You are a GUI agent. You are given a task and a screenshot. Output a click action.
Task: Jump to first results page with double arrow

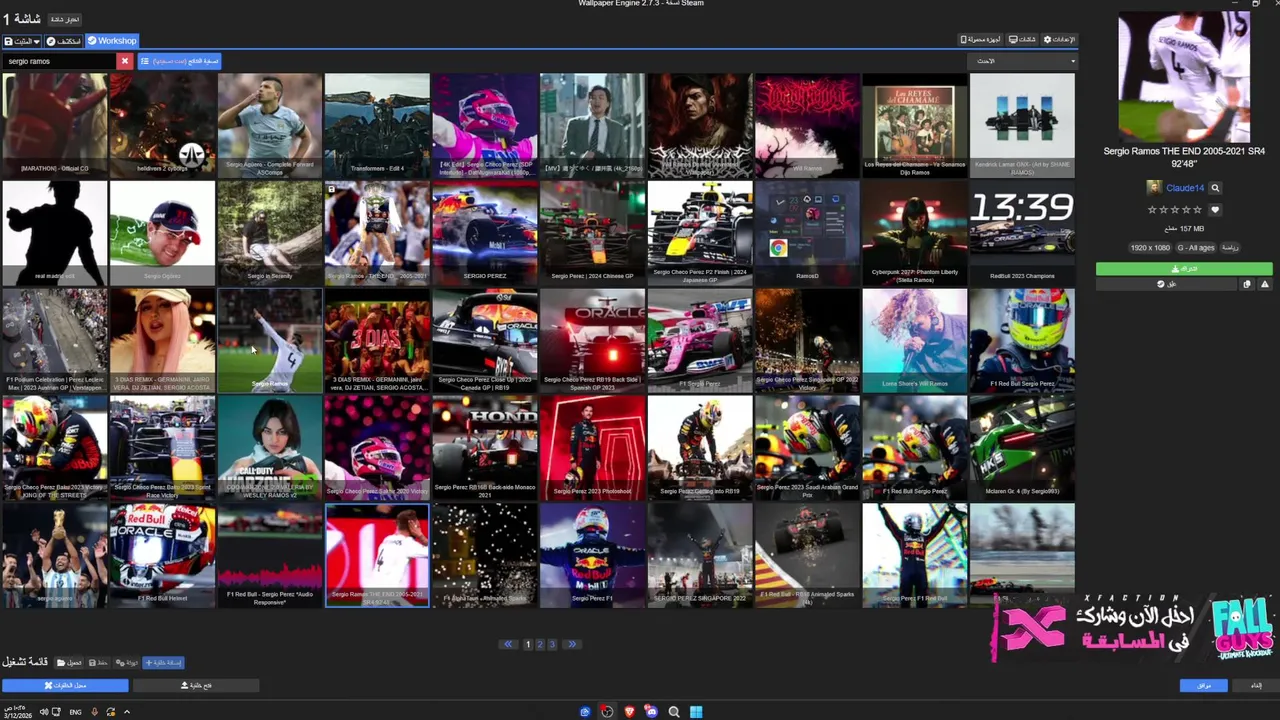click(509, 645)
